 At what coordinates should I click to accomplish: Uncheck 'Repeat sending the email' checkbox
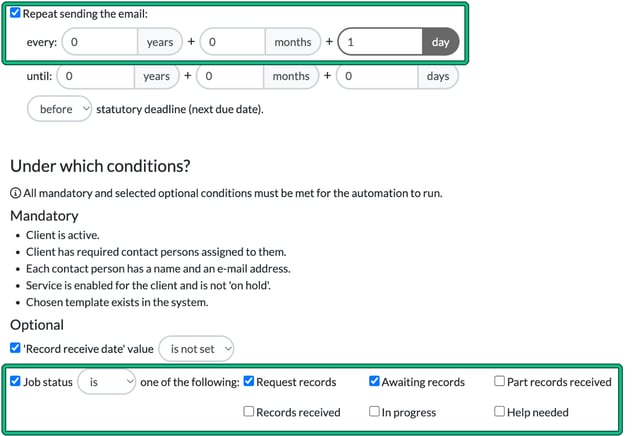(x=15, y=13)
